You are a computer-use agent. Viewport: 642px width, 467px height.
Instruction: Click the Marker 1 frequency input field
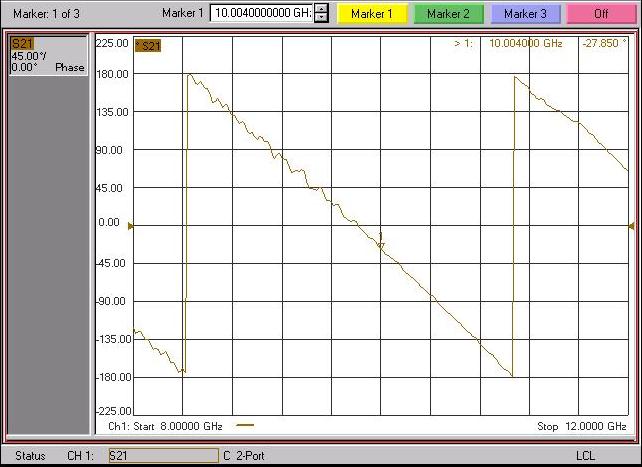pyautogui.click(x=262, y=14)
